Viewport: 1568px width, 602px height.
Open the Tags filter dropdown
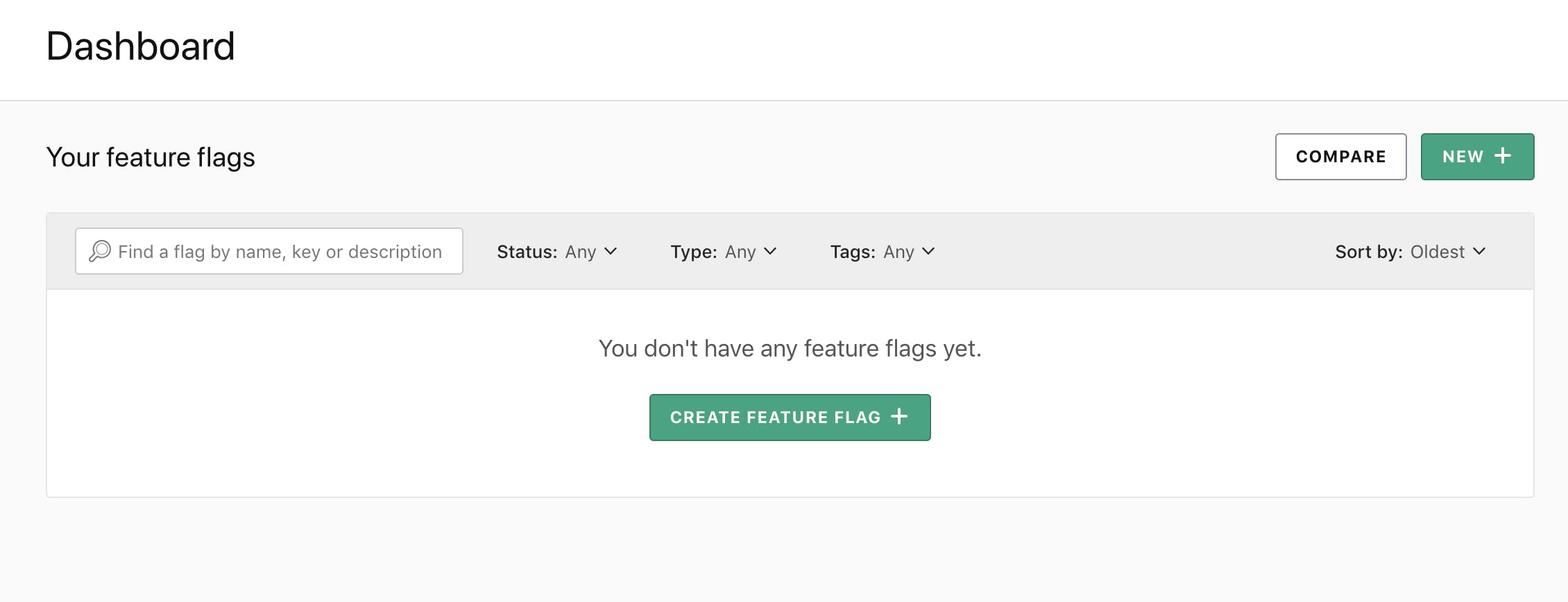point(901,252)
